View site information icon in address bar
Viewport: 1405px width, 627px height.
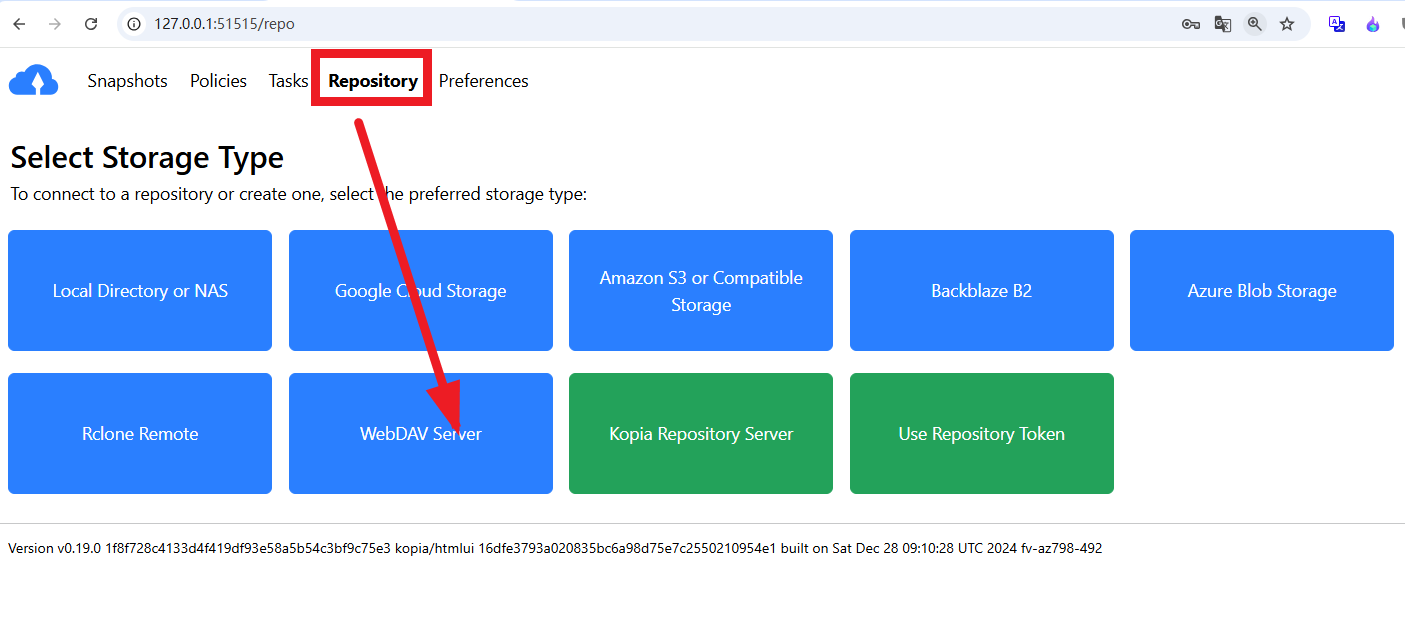(135, 24)
